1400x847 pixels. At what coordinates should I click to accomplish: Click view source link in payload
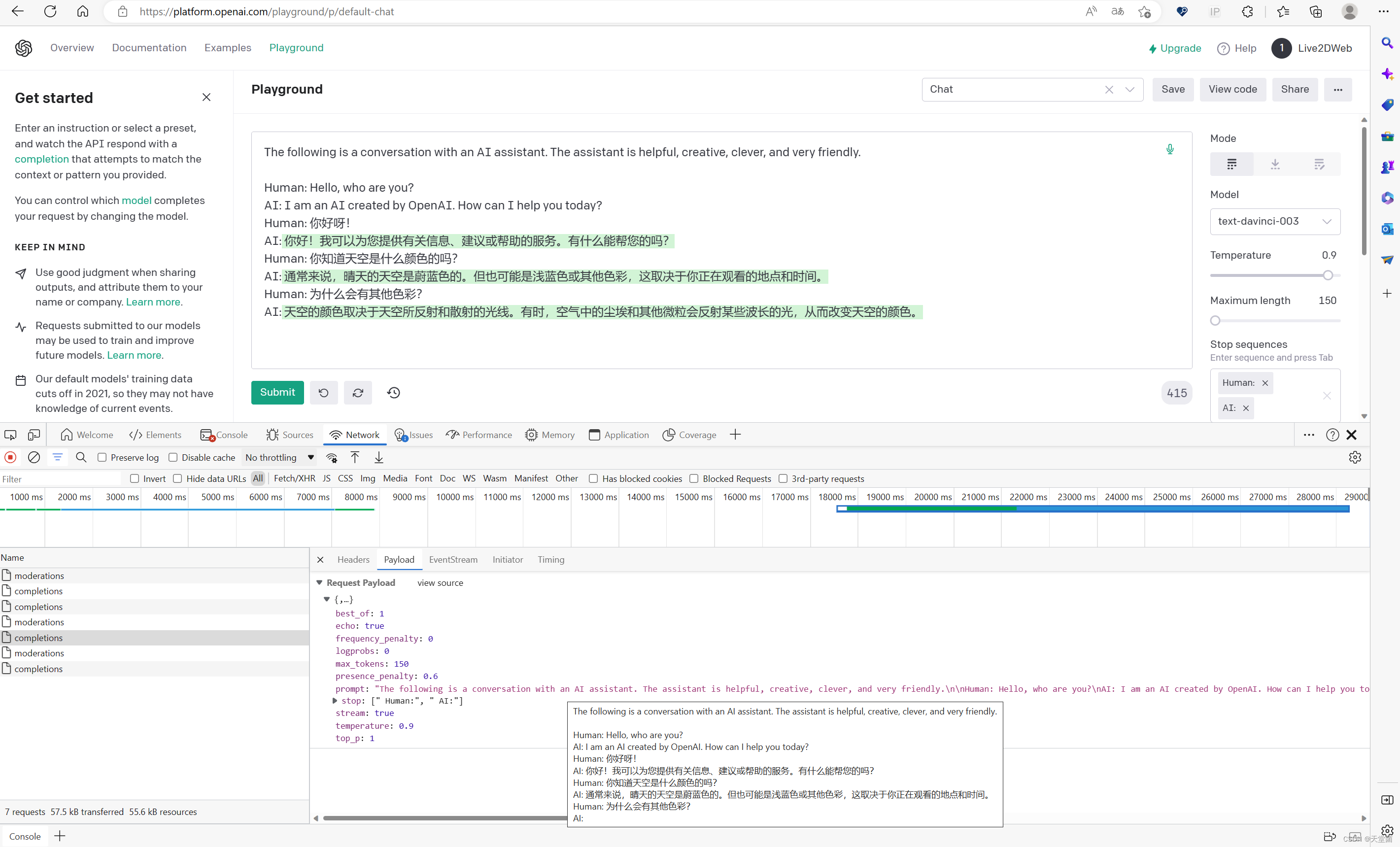point(440,583)
